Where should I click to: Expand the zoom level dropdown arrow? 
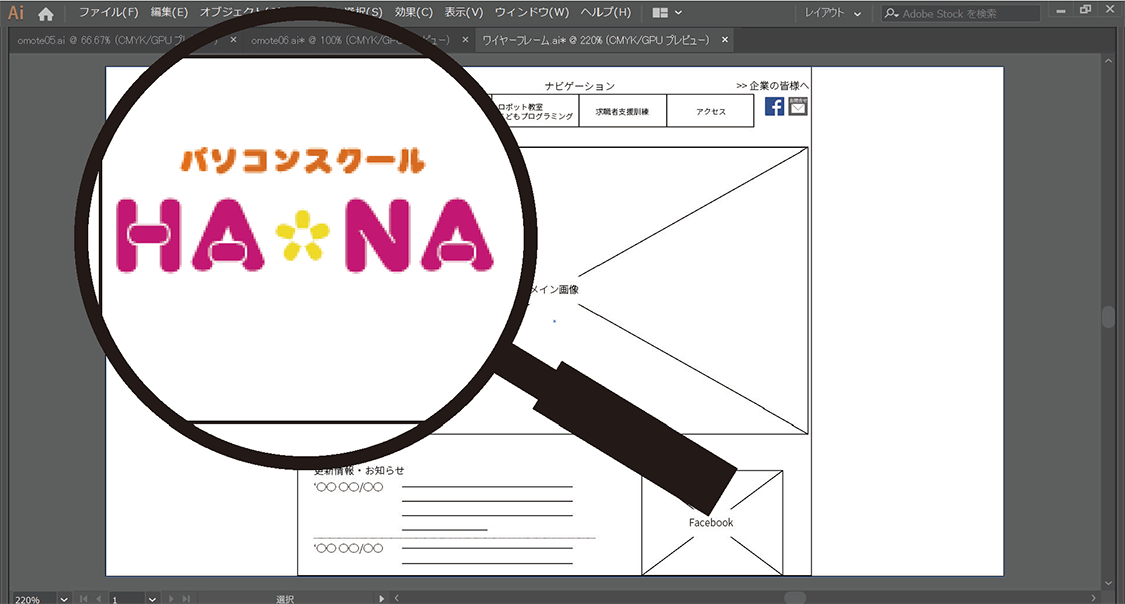point(64,598)
